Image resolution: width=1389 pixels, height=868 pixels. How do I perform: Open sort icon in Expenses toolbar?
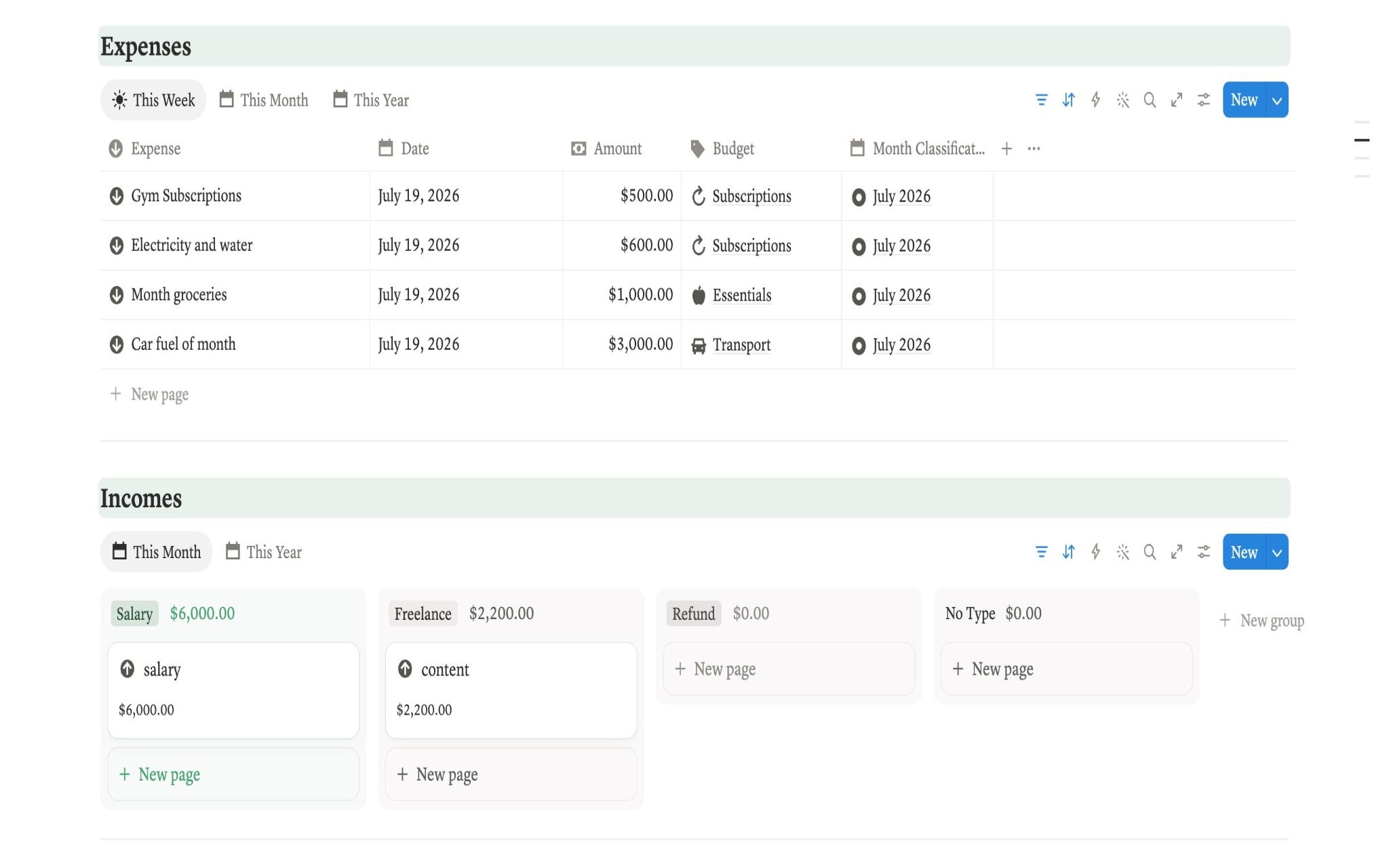(1068, 100)
